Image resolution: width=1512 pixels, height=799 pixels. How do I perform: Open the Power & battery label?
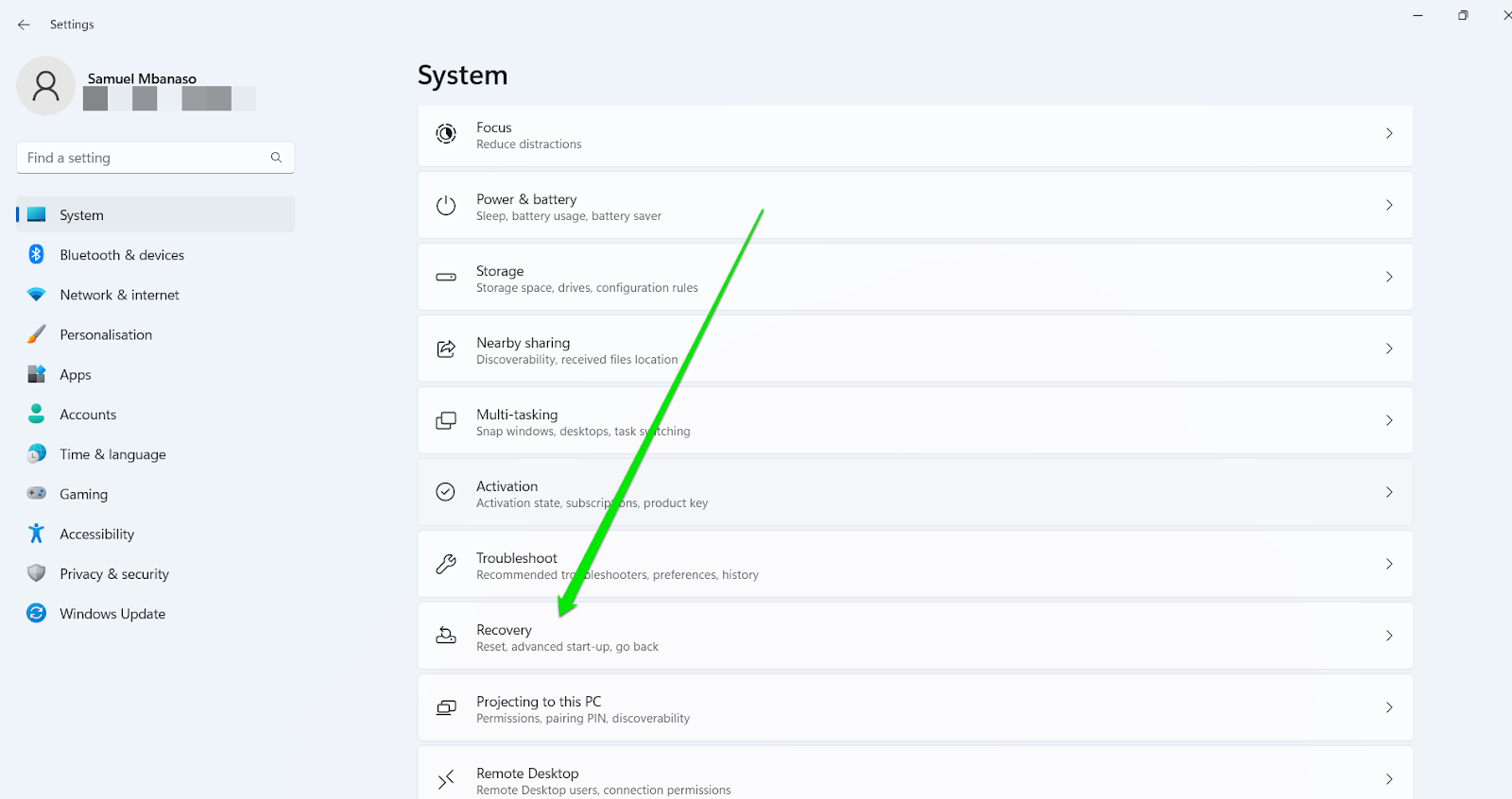tap(526, 199)
